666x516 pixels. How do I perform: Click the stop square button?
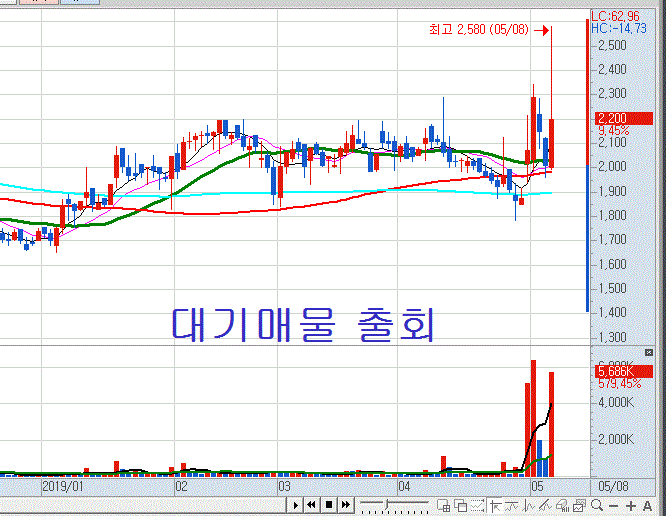point(329,505)
